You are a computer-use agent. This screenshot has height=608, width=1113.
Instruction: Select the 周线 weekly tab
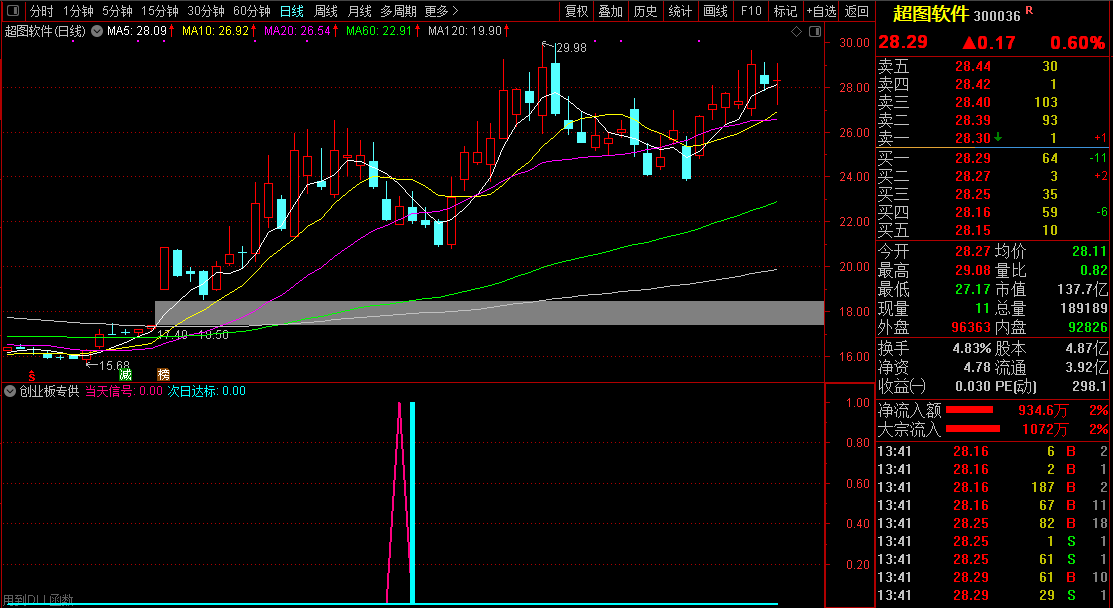click(326, 12)
